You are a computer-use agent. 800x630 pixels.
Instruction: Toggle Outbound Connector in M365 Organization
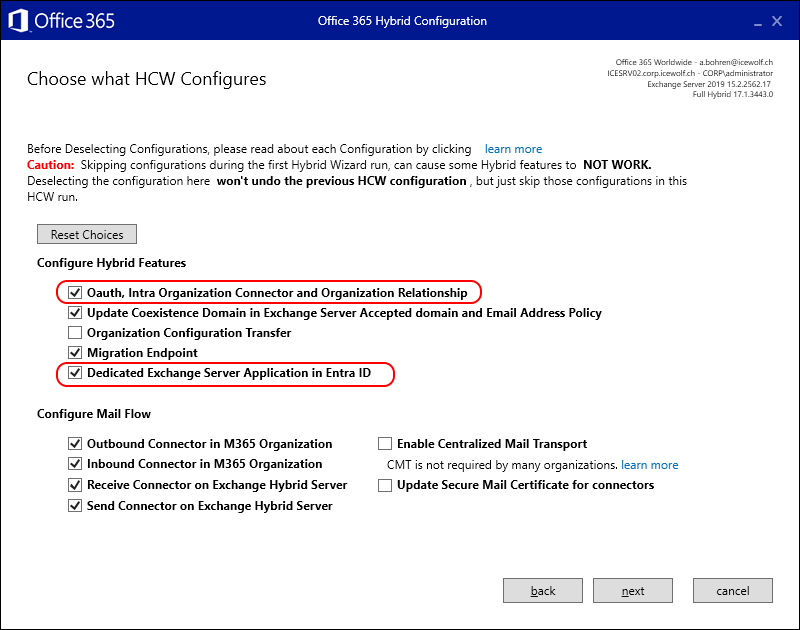(75, 444)
